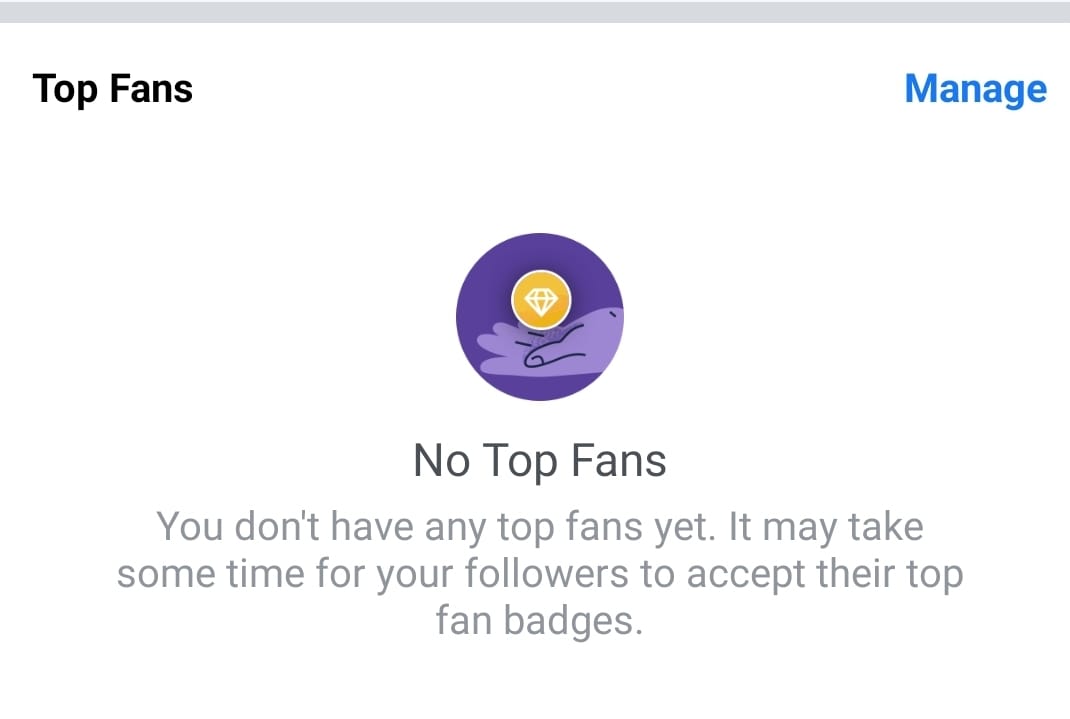The image size is (1070, 719).
Task: Open the Manage link for Top Fans
Action: (975, 89)
